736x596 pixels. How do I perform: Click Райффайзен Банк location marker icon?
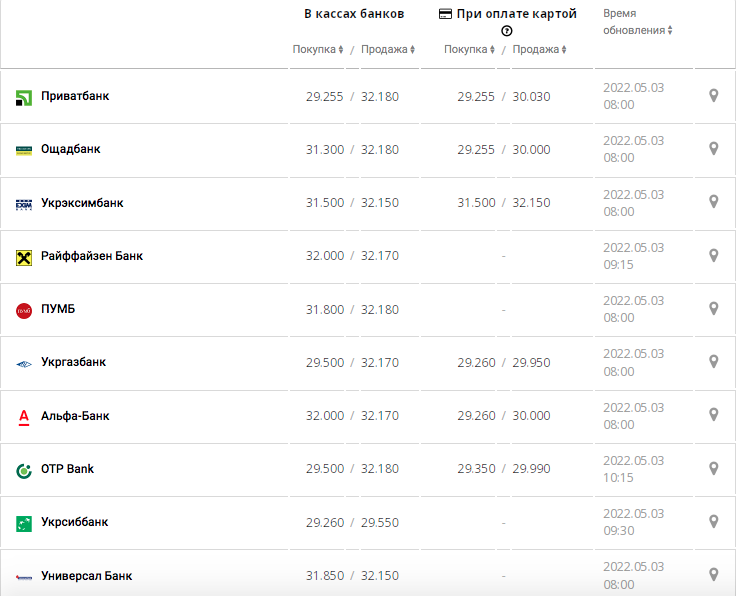[713, 256]
